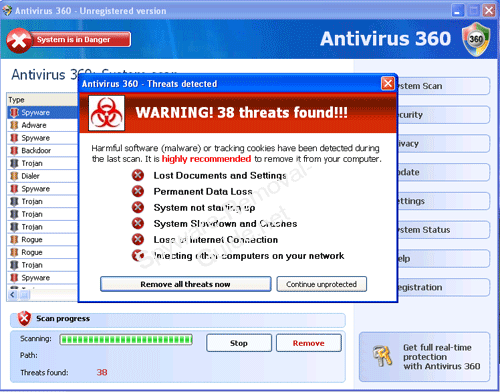Screen dimensions: 500x392
Task: Click the left arrow of the horizontal scrollbar
Action: click(13, 295)
